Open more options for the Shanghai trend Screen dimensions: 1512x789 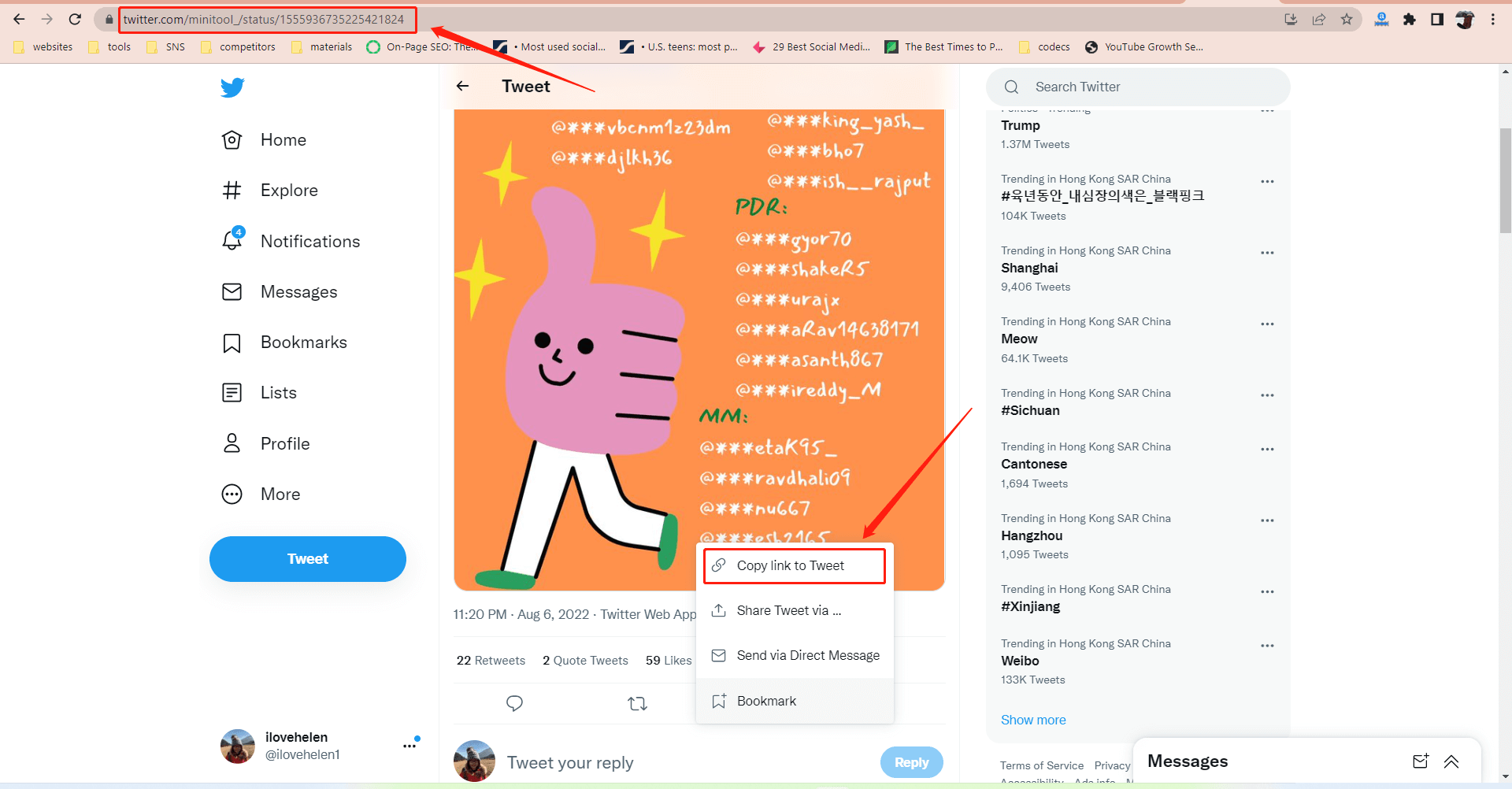(1267, 253)
